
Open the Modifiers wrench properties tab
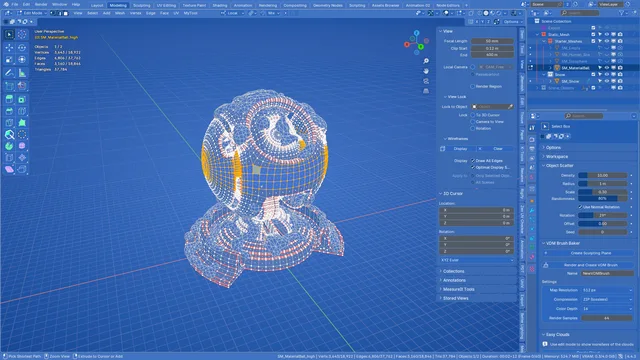point(532,210)
